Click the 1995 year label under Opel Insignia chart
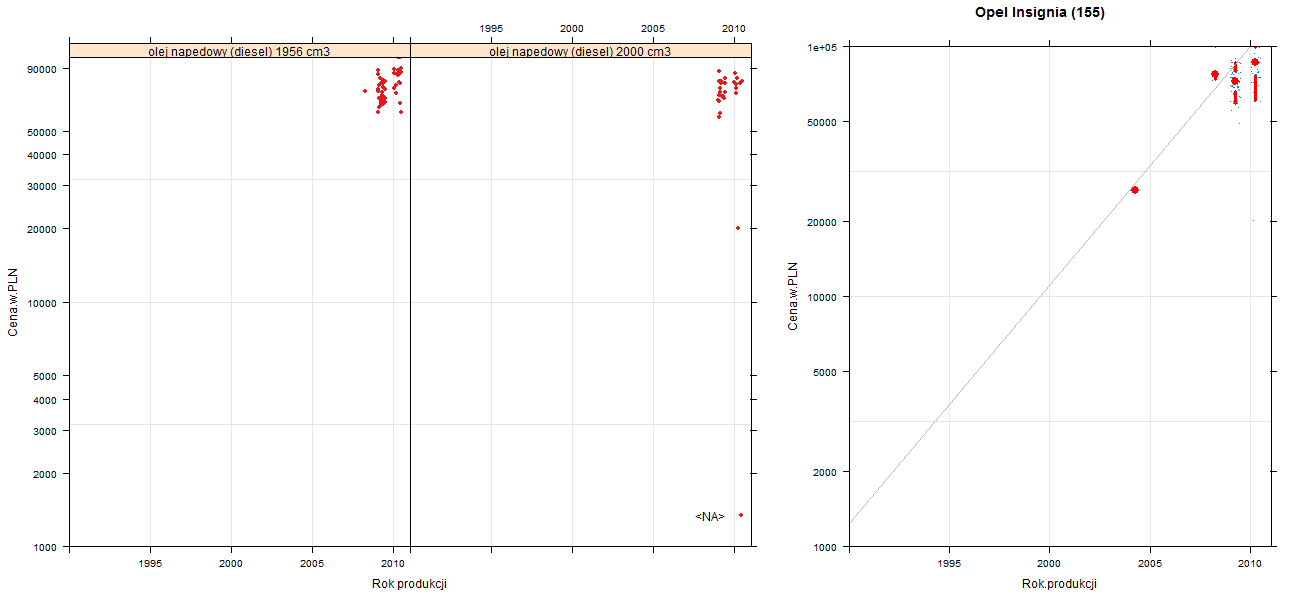Image resolution: width=1300 pixels, height=600 pixels. pyautogui.click(x=949, y=565)
